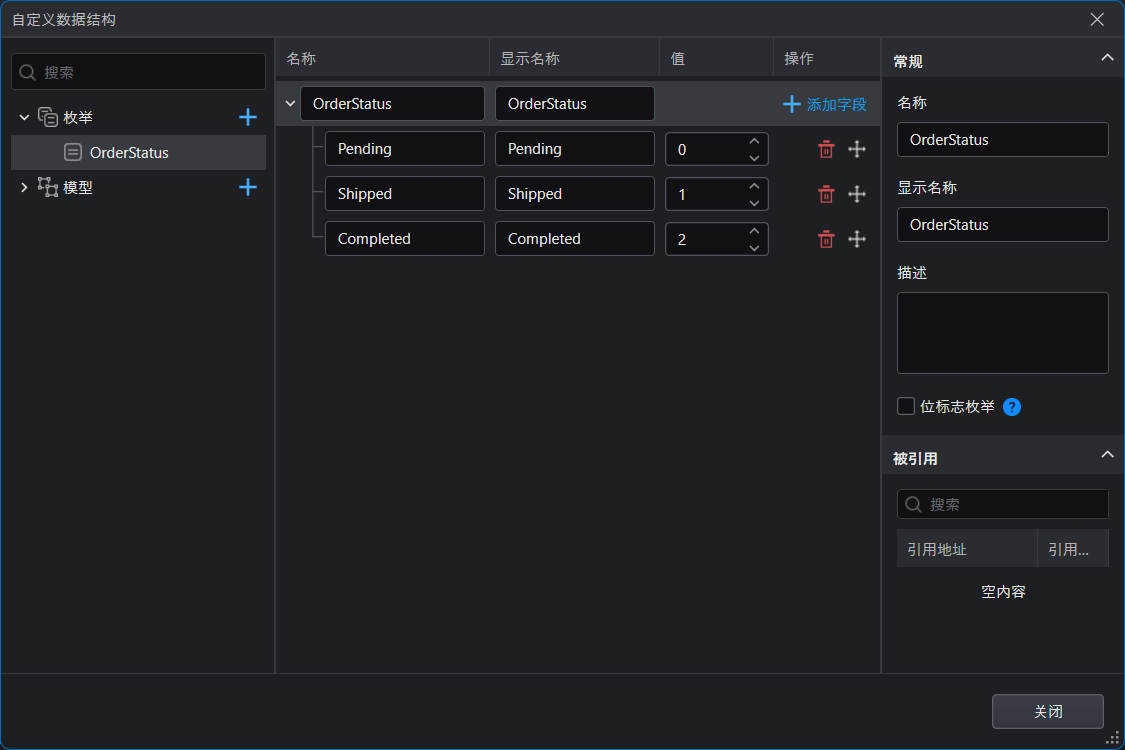Collapse the 枚举 tree node

pyautogui.click(x=24, y=117)
